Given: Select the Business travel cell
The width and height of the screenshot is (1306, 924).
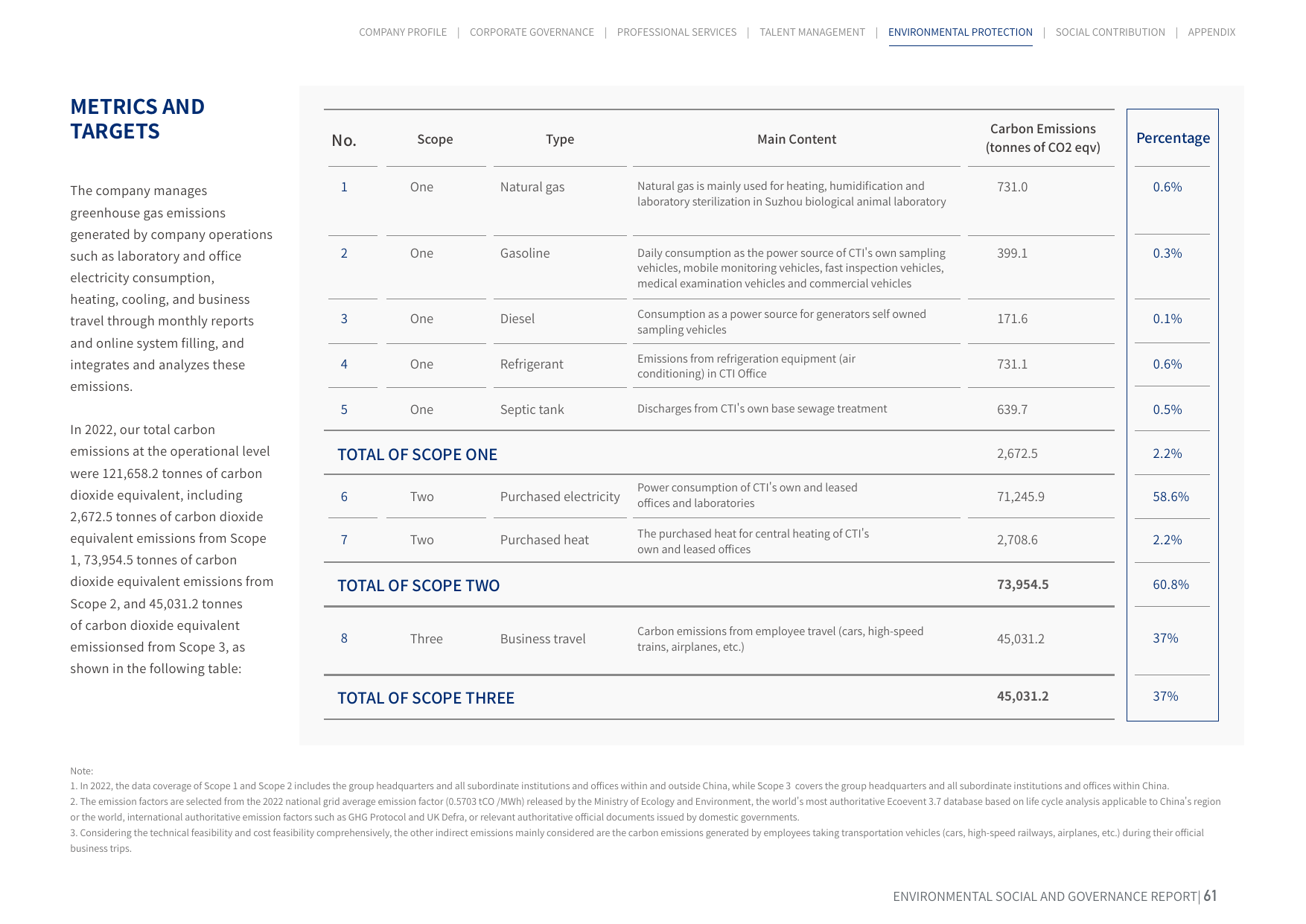Looking at the screenshot, I should pos(543,639).
